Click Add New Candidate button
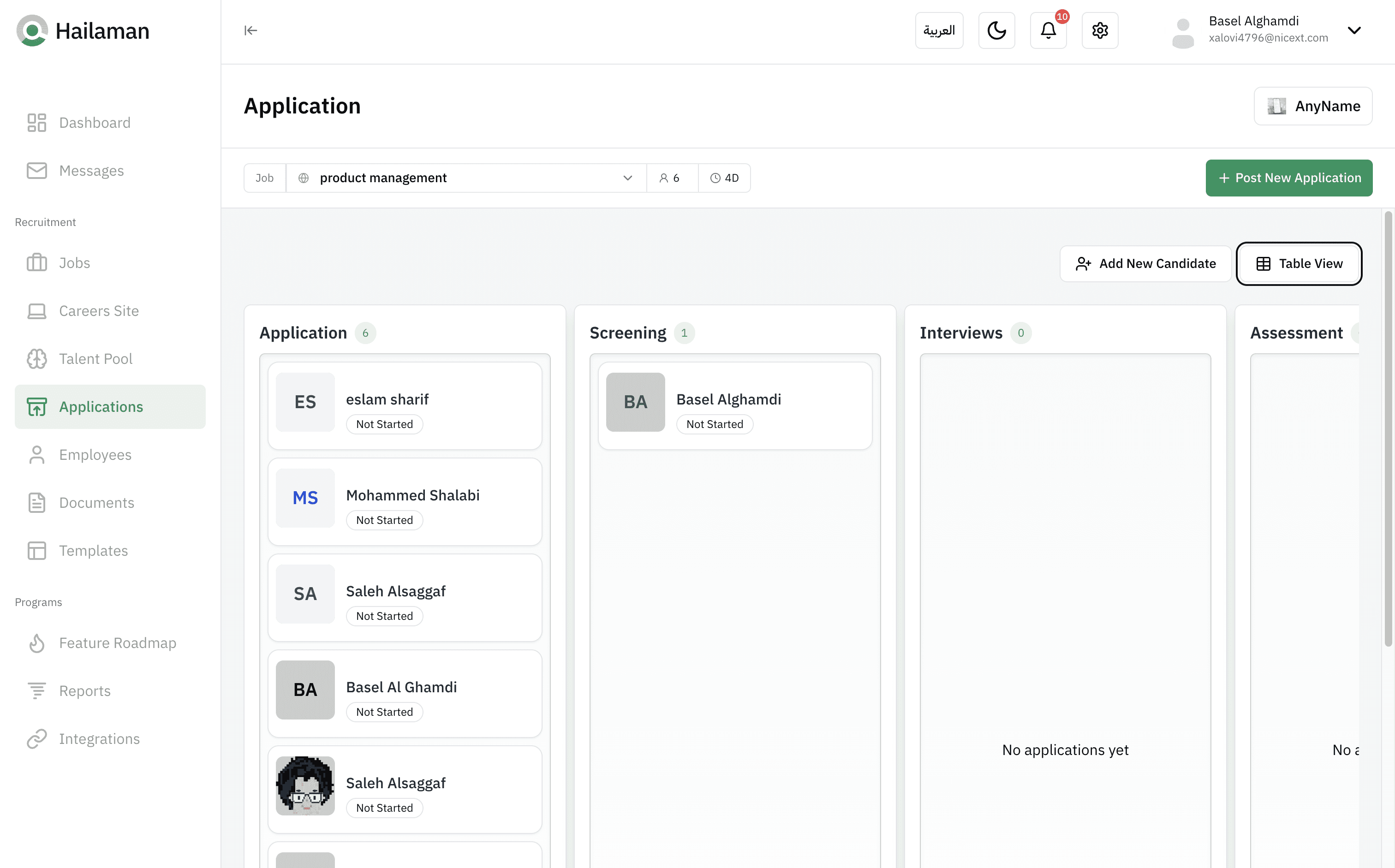 point(1145,263)
